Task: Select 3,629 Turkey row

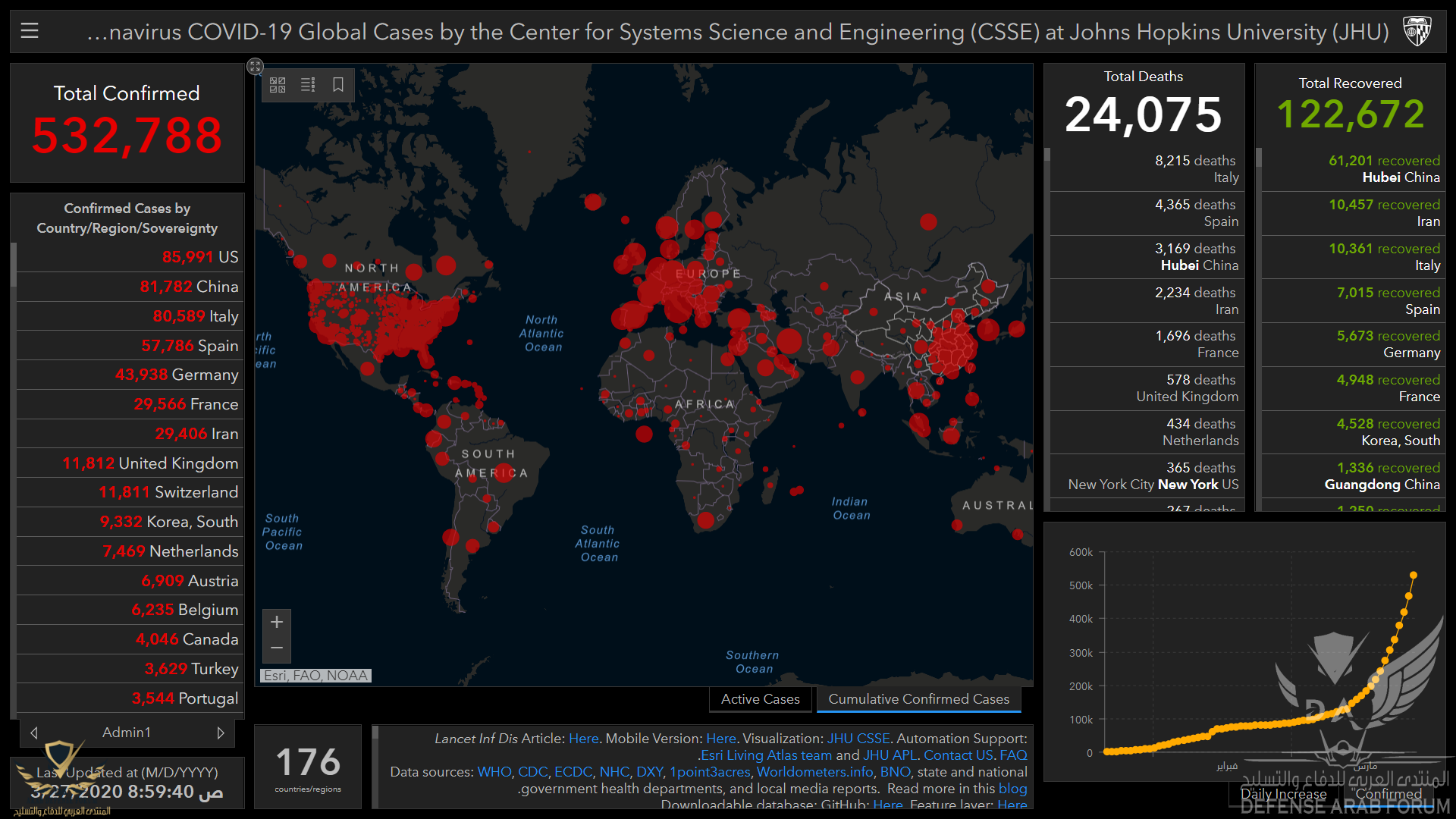Action: point(130,669)
